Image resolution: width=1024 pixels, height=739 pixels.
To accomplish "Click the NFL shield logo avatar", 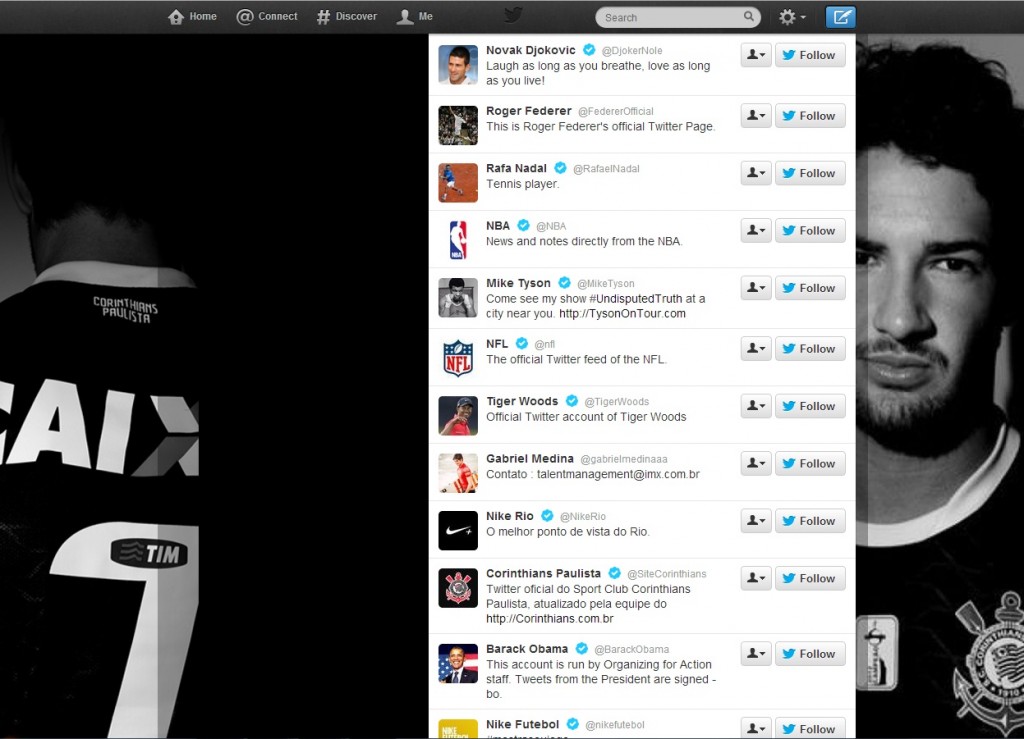I will click(458, 358).
